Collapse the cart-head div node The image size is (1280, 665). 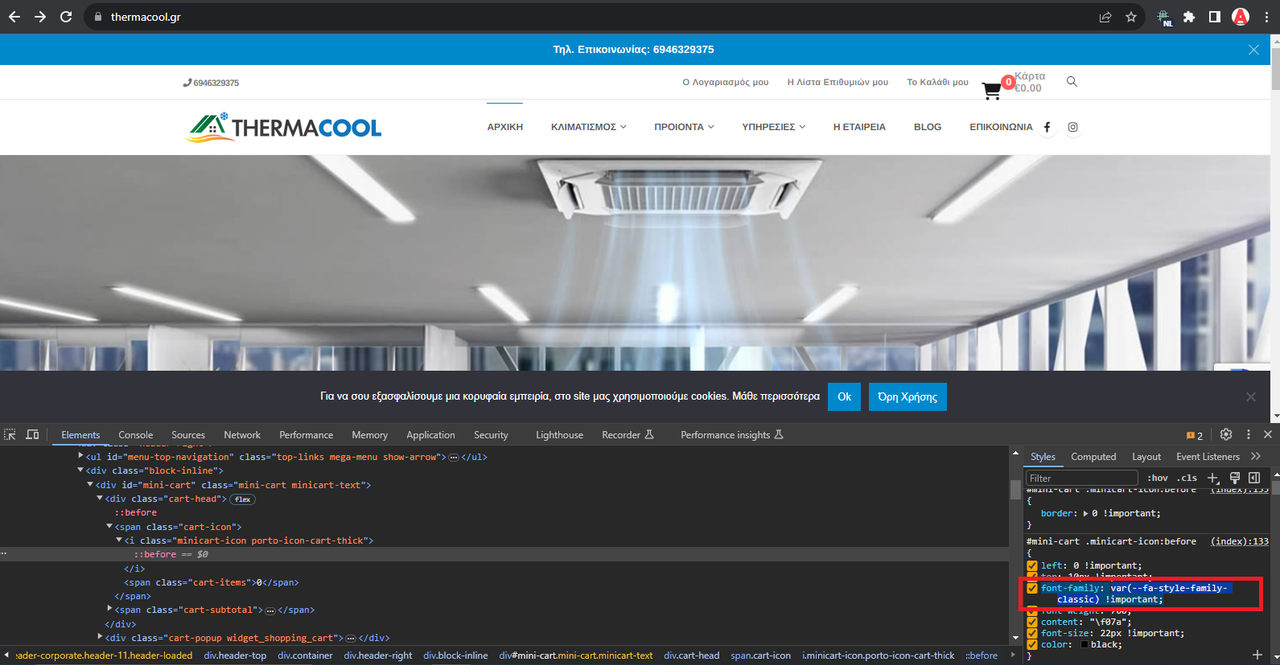click(x=100, y=498)
